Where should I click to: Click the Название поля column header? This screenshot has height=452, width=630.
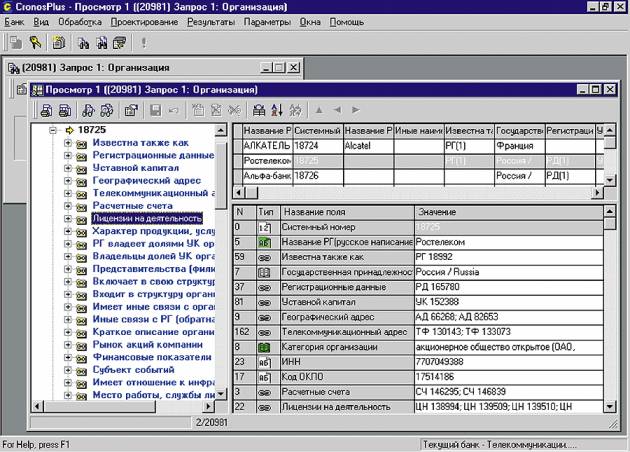347,212
